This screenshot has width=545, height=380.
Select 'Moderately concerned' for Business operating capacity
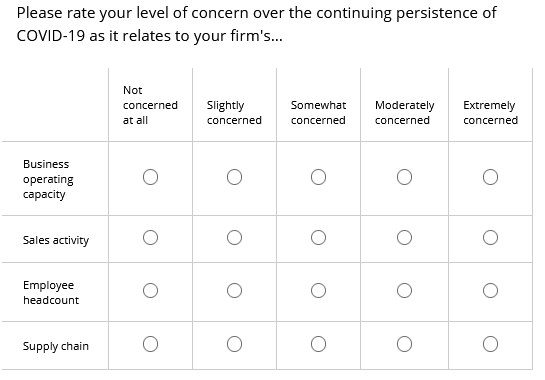[x=405, y=177]
